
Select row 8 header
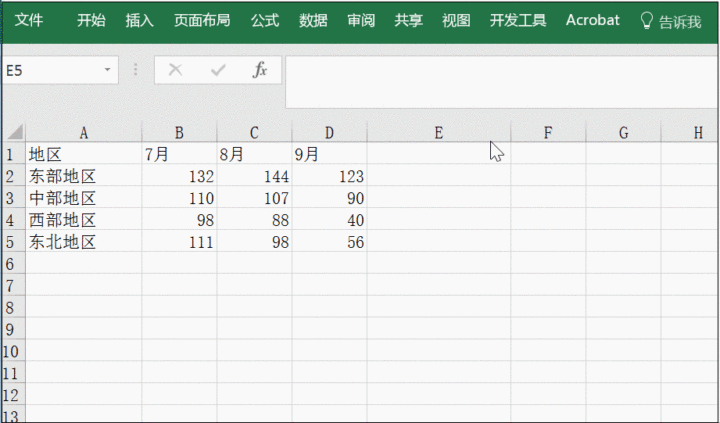[x=14, y=308]
